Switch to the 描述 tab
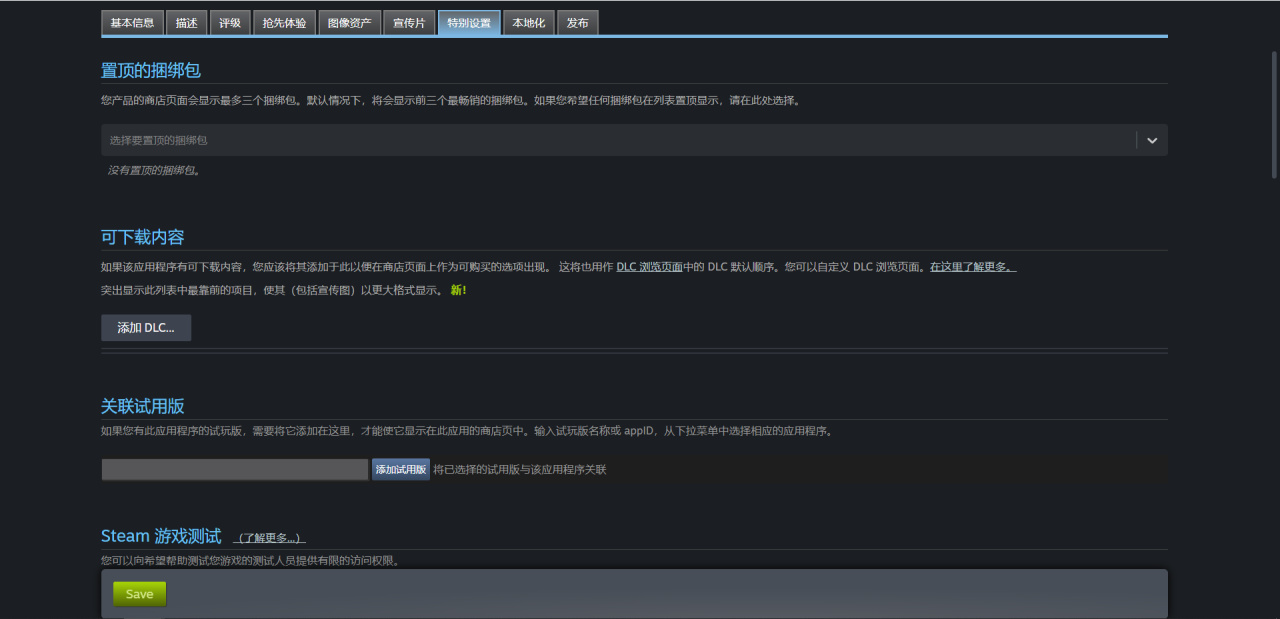The width and height of the screenshot is (1280, 619). coord(186,23)
